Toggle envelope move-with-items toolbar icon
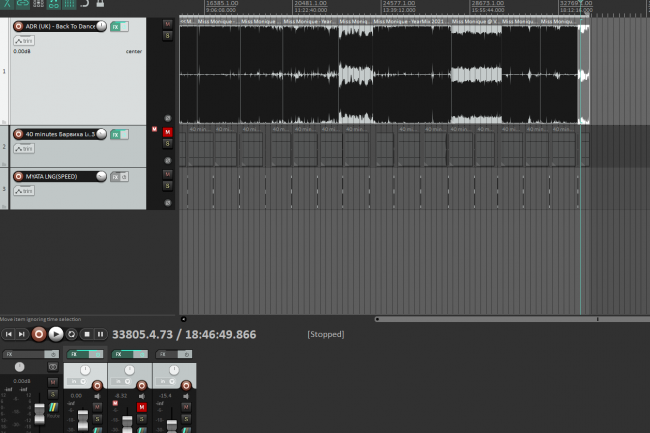This screenshot has width=650, height=433. (x=53, y=3)
